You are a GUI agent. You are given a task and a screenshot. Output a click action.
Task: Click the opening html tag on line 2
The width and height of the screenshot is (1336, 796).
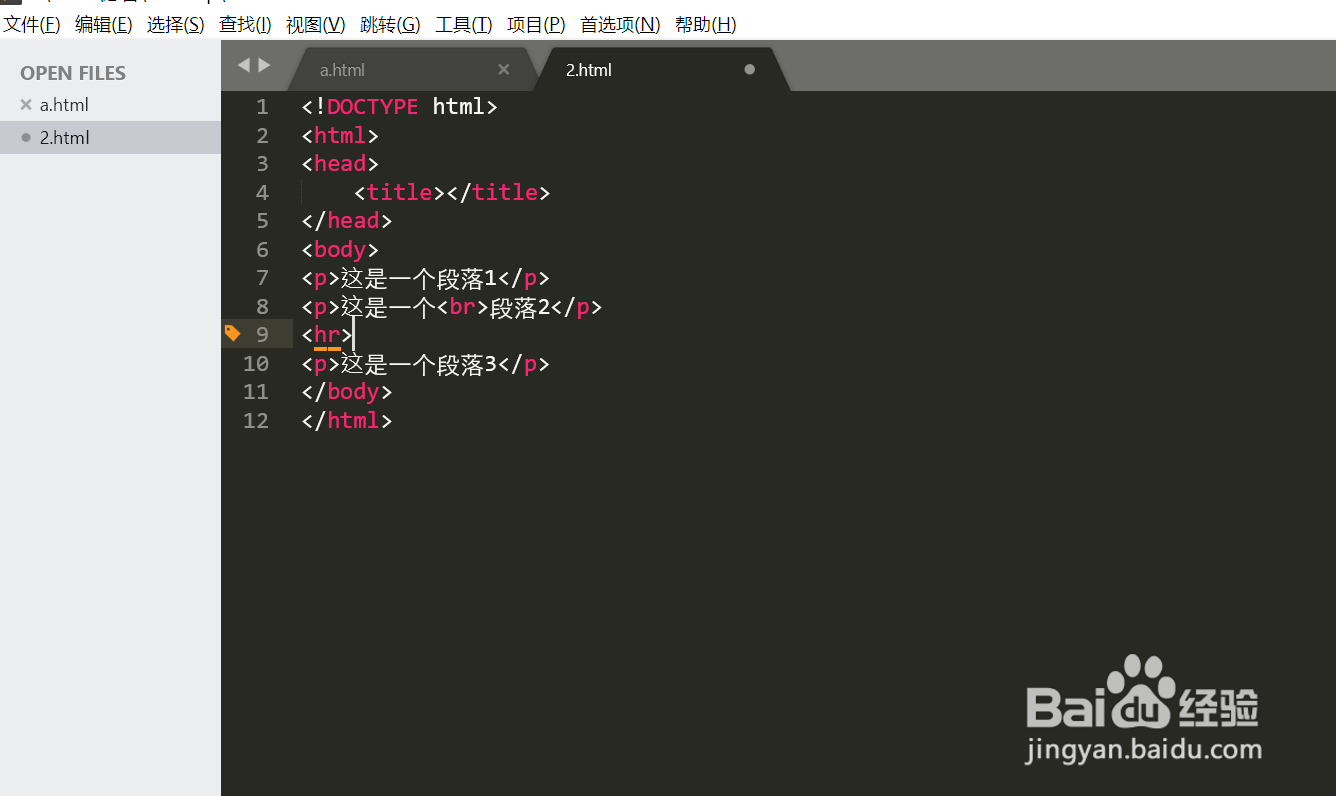pyautogui.click(x=340, y=135)
